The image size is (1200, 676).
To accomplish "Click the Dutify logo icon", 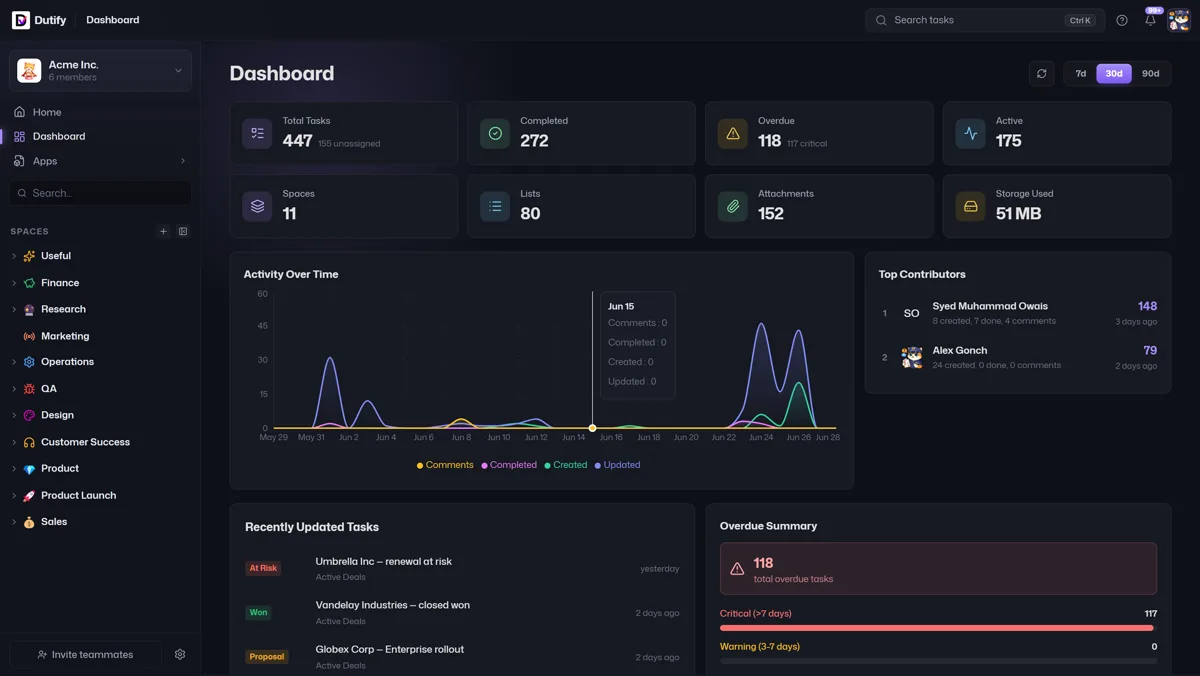I will pyautogui.click(x=20, y=20).
